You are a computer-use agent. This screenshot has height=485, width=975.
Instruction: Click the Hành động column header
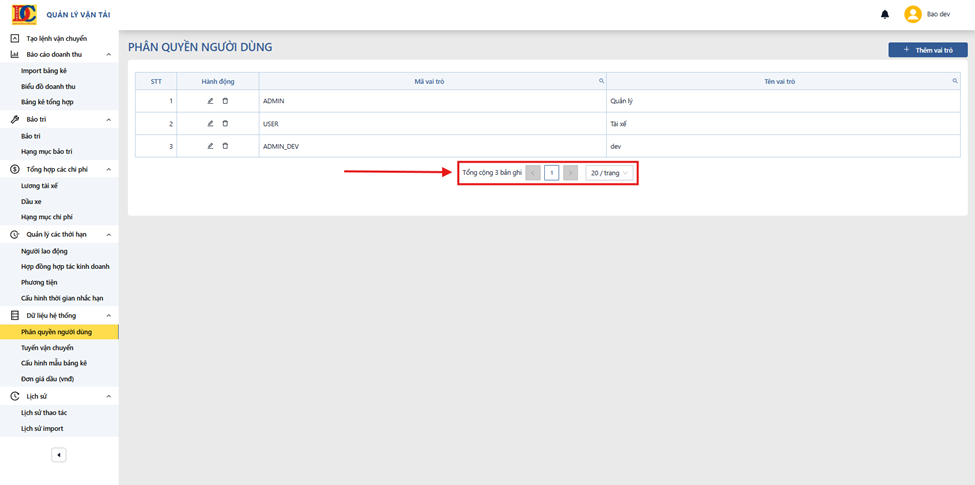218,81
